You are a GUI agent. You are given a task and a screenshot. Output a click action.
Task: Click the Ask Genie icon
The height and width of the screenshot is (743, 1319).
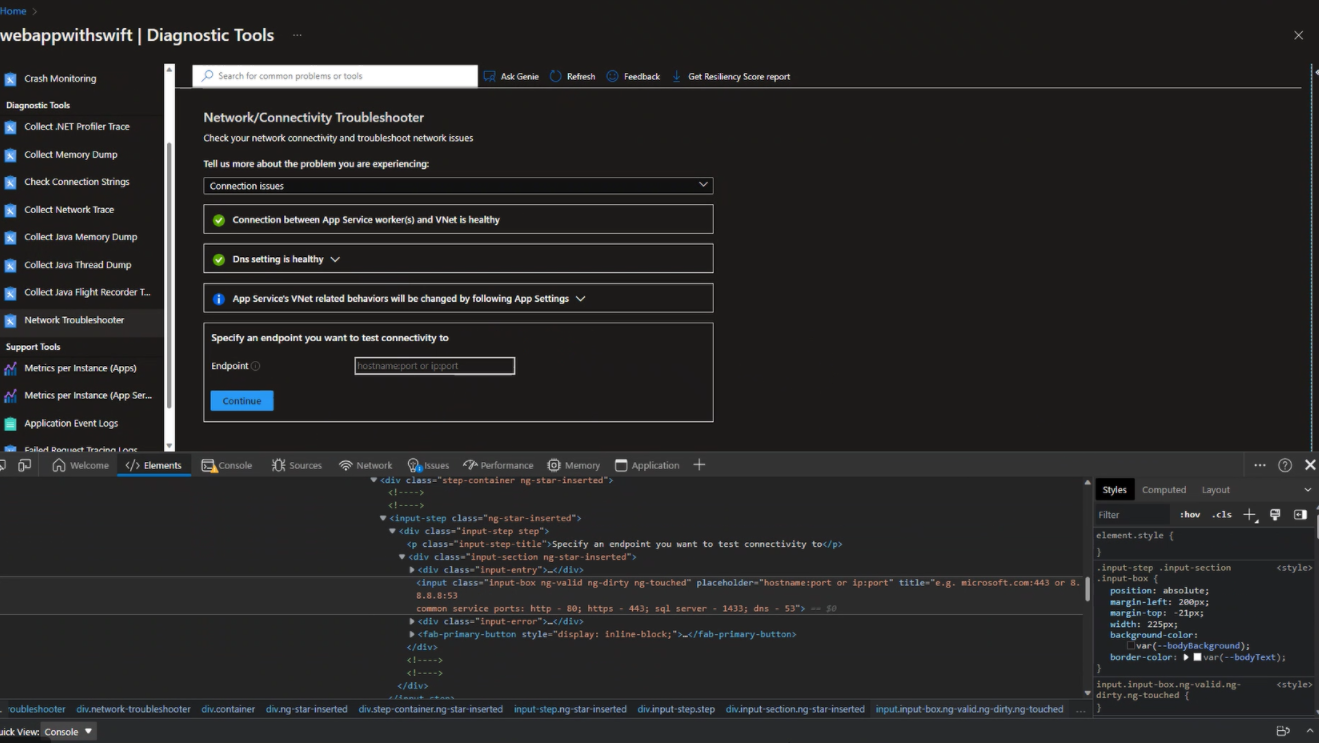pos(489,76)
